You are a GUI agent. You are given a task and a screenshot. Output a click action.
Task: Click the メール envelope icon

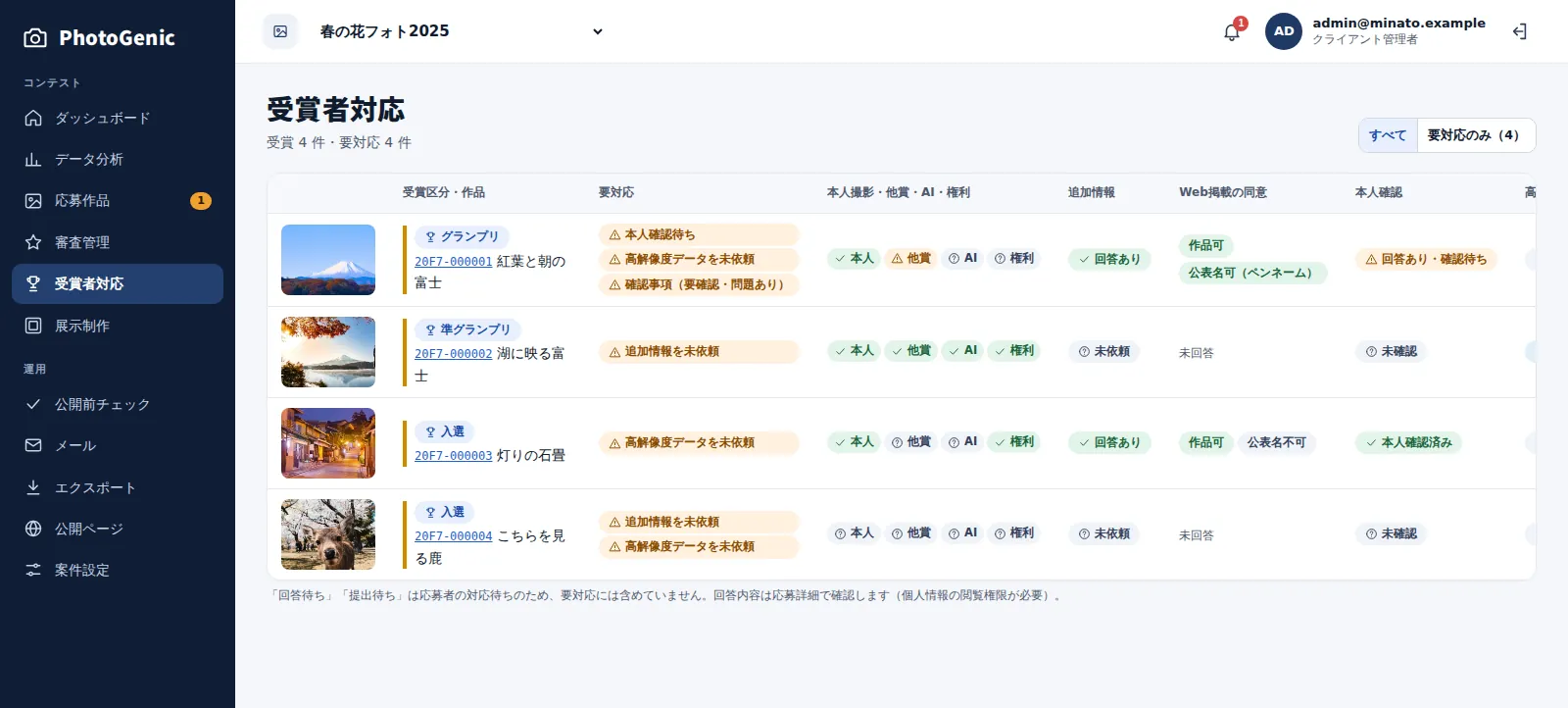33,445
